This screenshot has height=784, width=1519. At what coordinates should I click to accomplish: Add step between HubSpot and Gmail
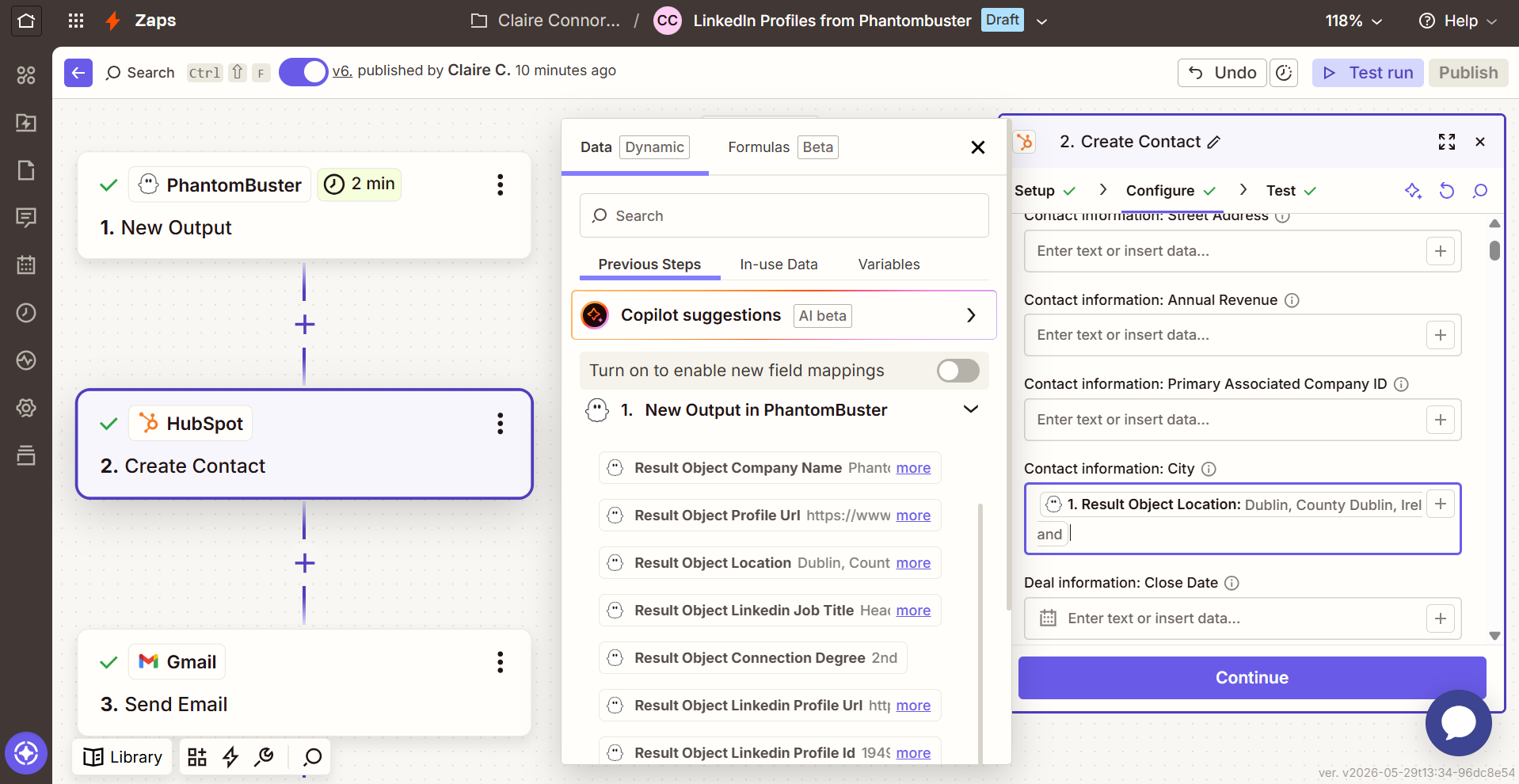point(304,563)
